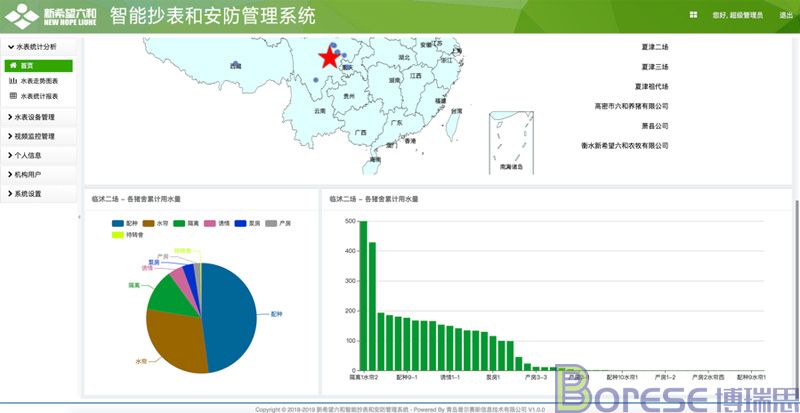
Task: Click the home icon beside 首页
Action: coord(13,66)
